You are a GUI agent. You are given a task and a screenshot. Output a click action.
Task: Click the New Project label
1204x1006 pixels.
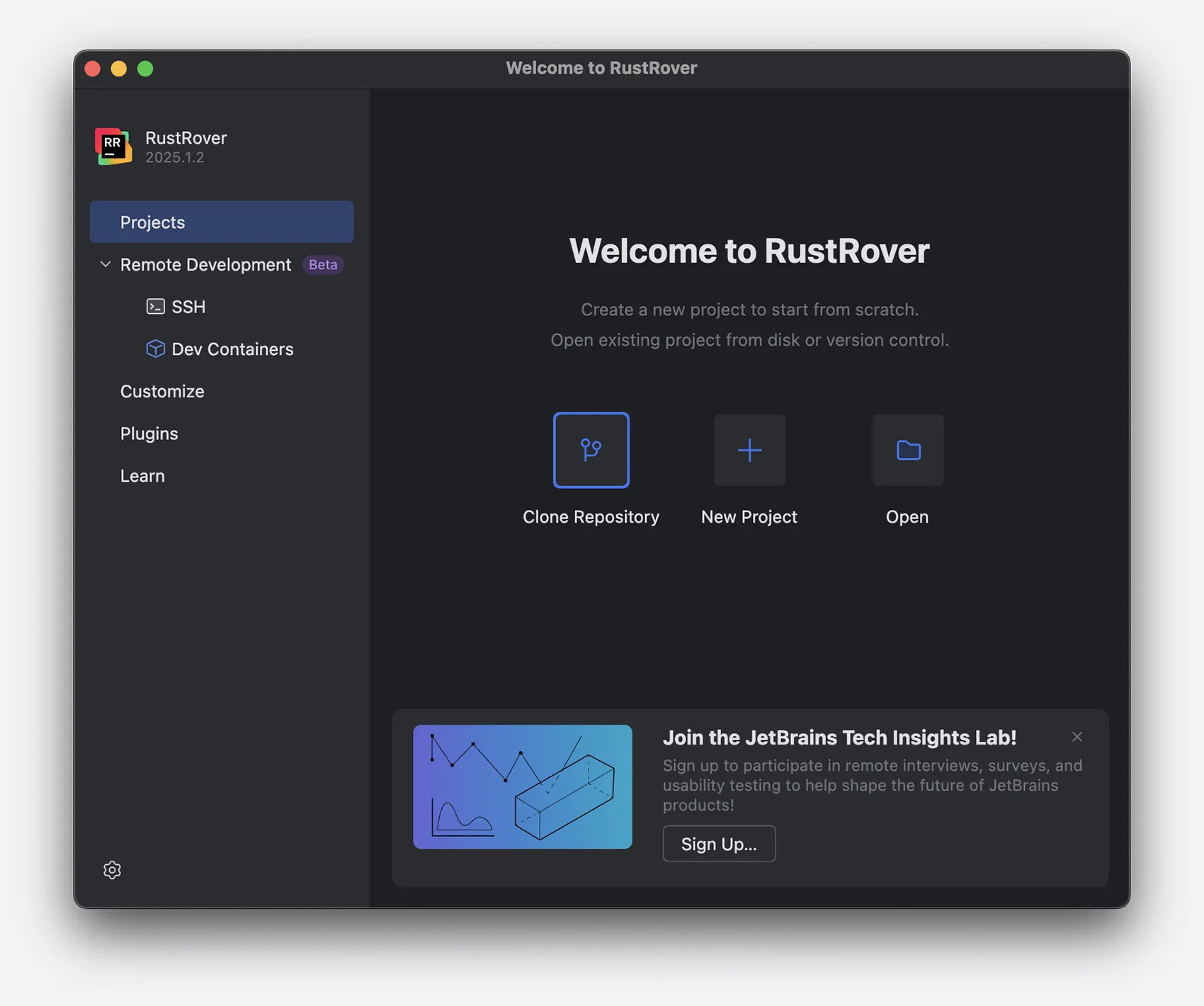pos(749,517)
